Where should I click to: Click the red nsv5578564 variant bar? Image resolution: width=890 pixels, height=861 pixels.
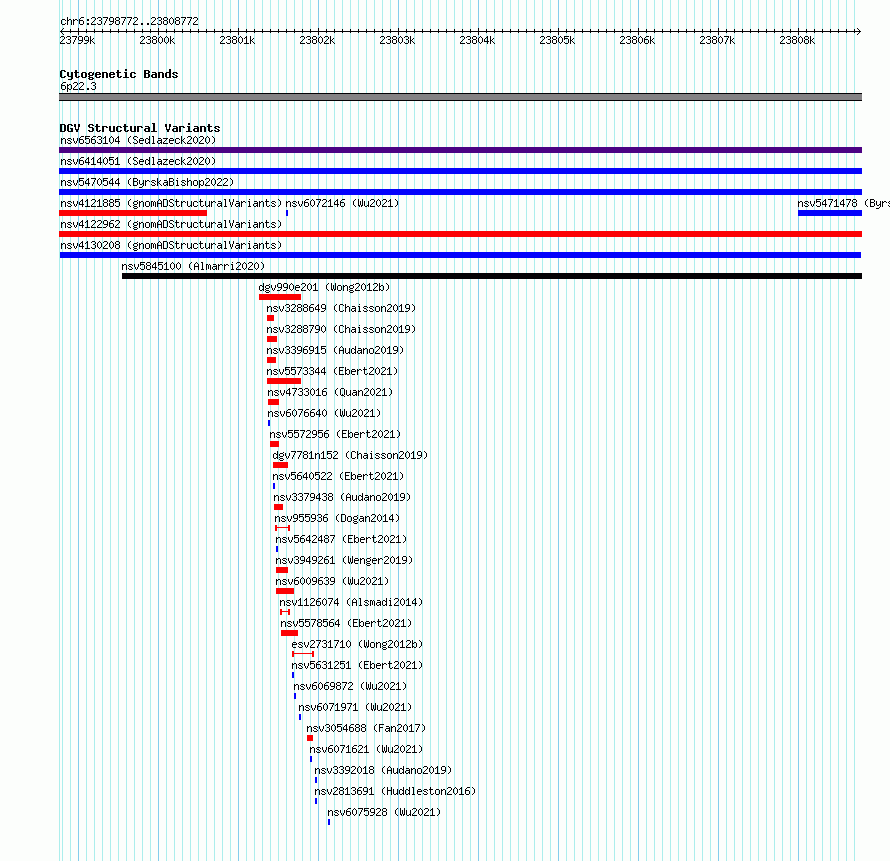coord(289,633)
